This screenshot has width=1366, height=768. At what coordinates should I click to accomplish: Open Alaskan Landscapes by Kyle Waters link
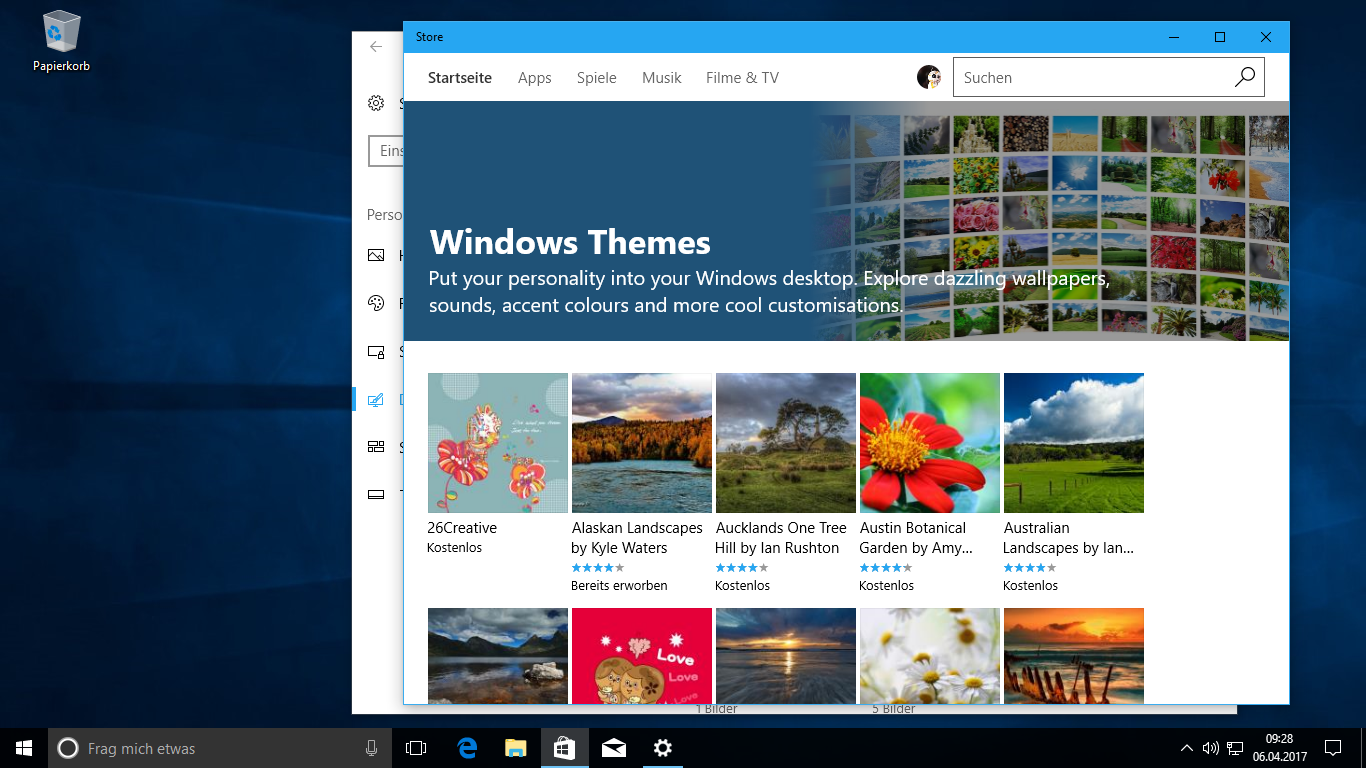637,538
